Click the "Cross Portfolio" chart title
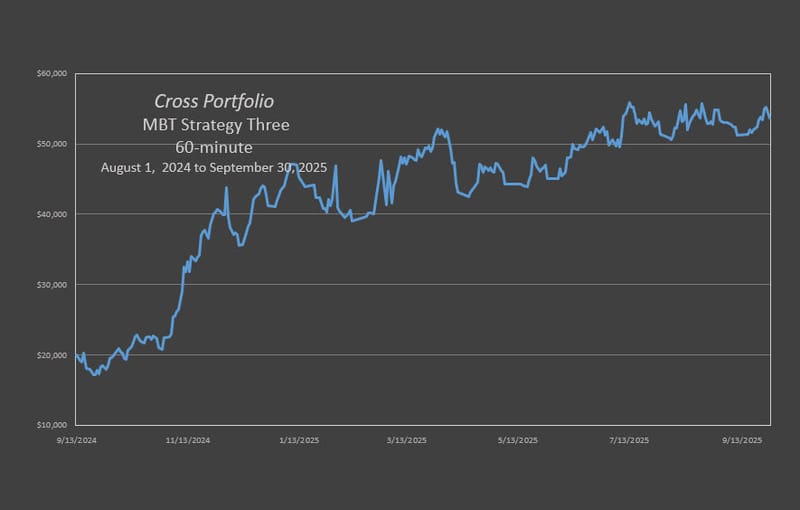The width and height of the screenshot is (800, 510). (x=214, y=102)
